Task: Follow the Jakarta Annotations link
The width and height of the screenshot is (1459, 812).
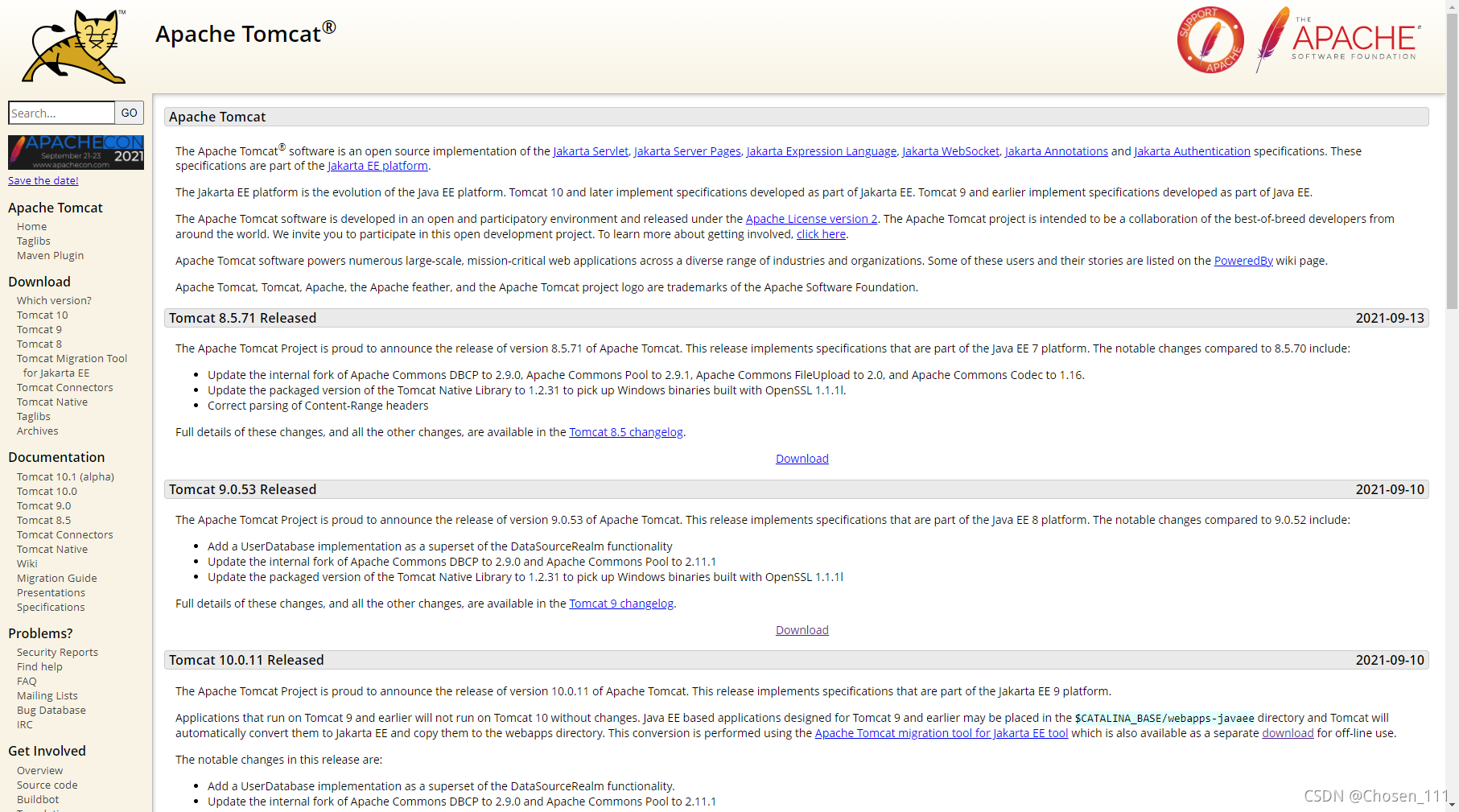Action: (1057, 151)
